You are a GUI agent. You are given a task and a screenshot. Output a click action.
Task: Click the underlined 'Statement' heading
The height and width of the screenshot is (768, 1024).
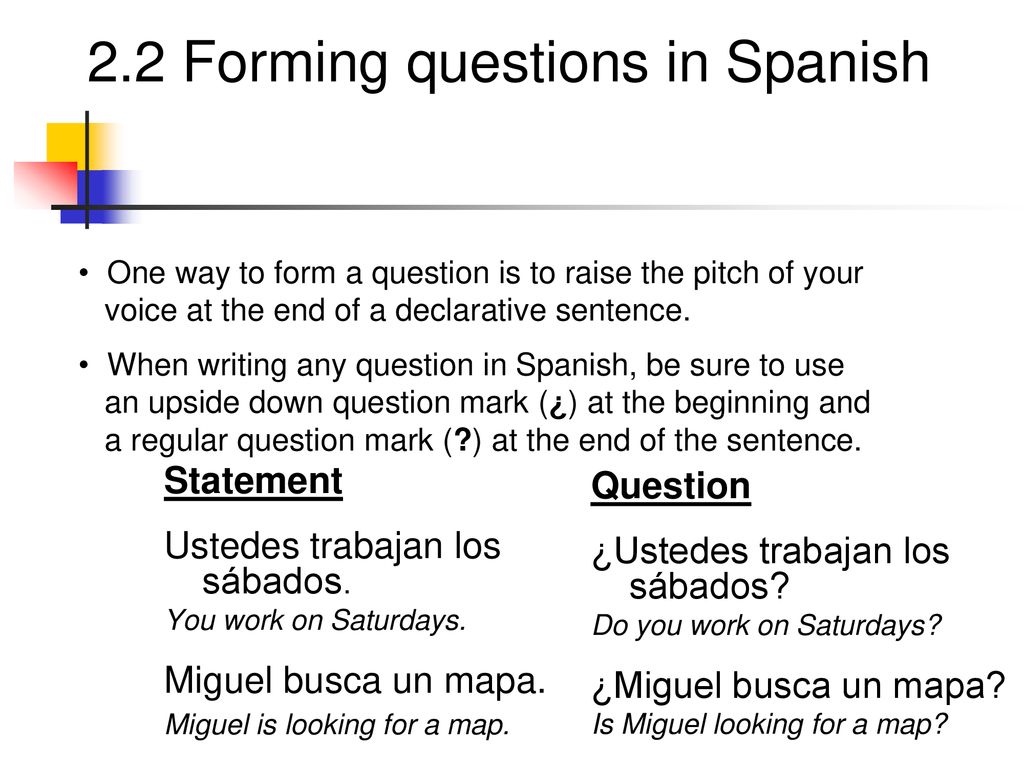click(x=253, y=482)
